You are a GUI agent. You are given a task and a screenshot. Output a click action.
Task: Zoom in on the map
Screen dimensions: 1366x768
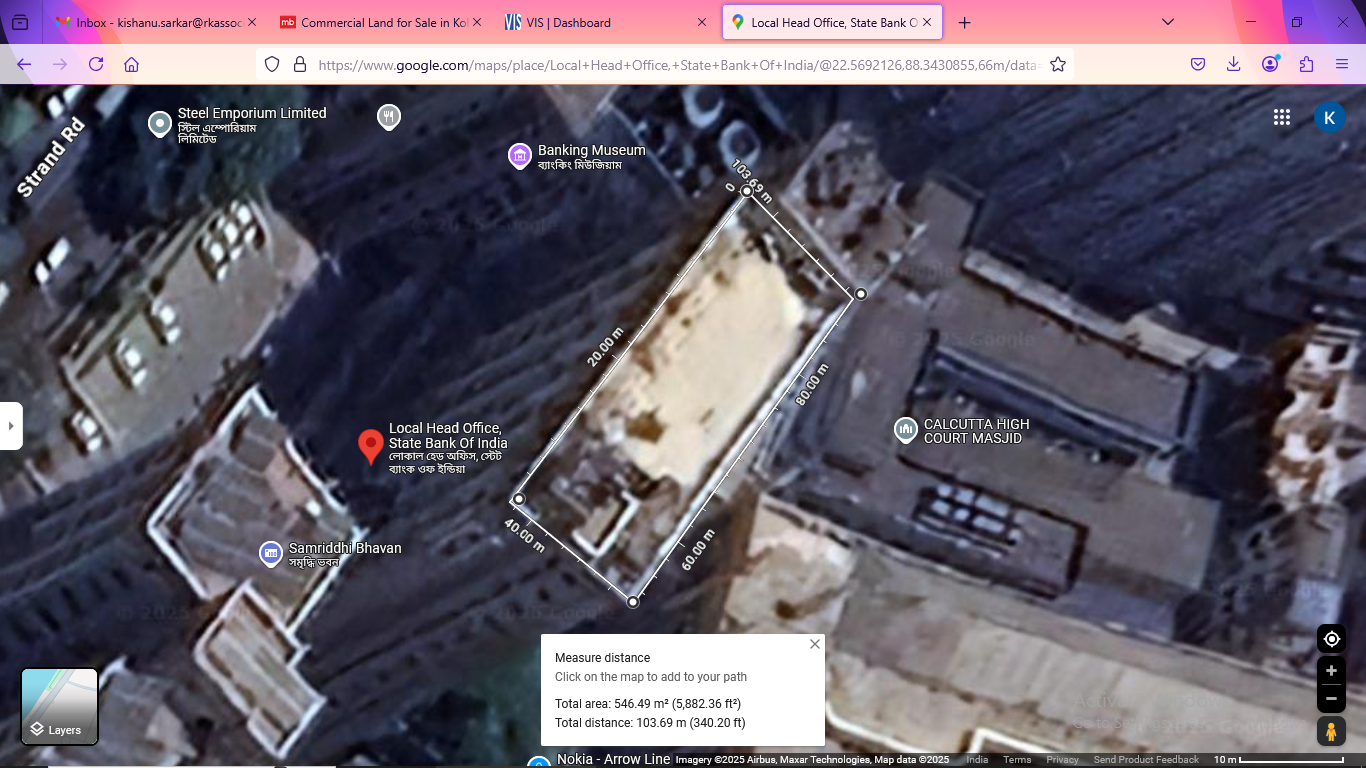(x=1331, y=671)
